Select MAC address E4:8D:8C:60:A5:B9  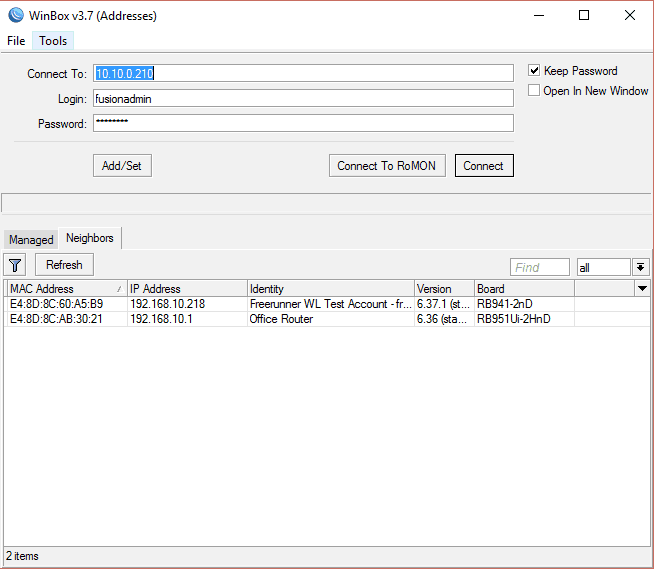click(x=56, y=304)
